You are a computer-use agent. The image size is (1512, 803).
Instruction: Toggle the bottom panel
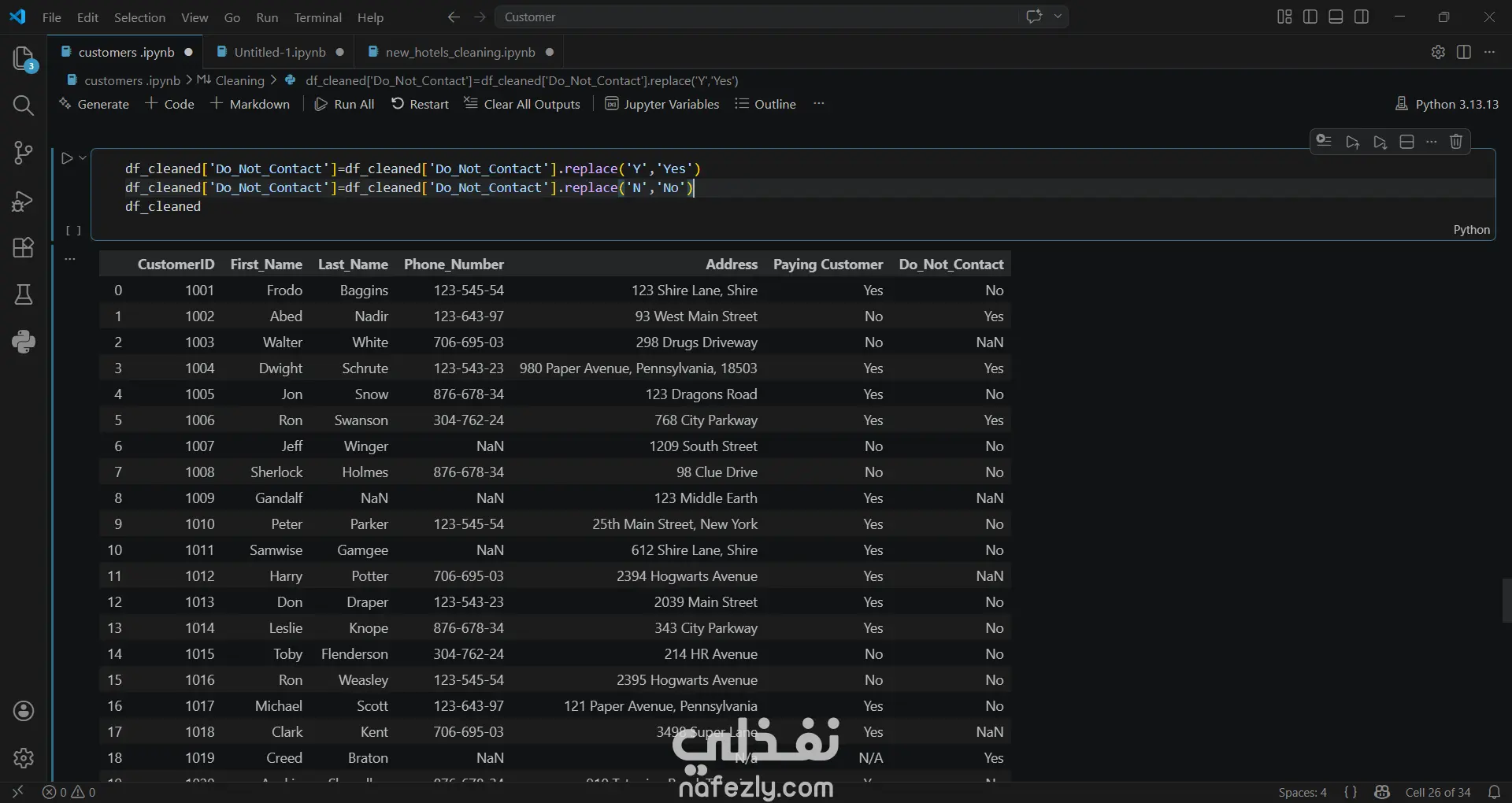pyautogui.click(x=1336, y=17)
